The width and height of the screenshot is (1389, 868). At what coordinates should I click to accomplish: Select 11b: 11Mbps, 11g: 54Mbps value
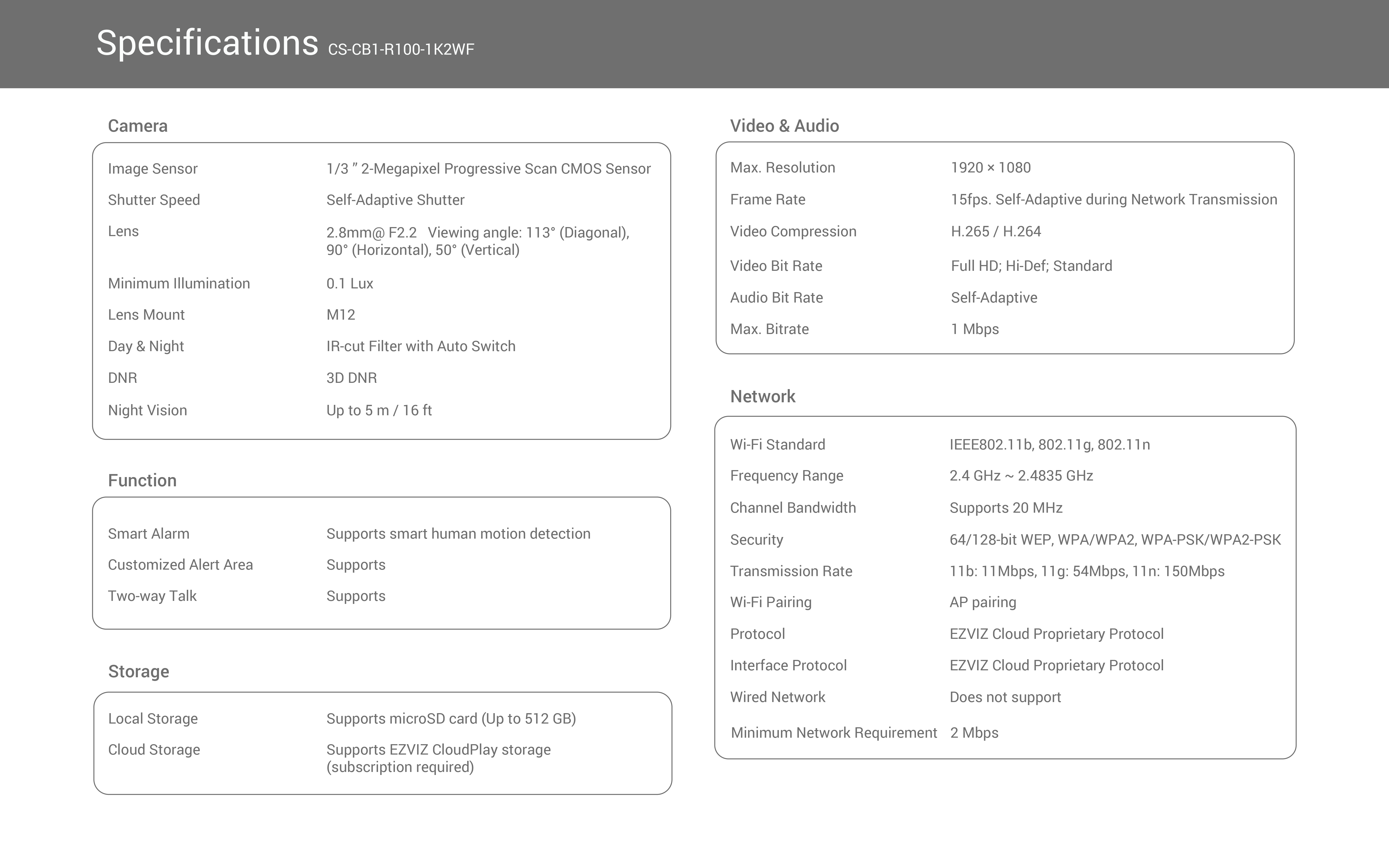1087,571
